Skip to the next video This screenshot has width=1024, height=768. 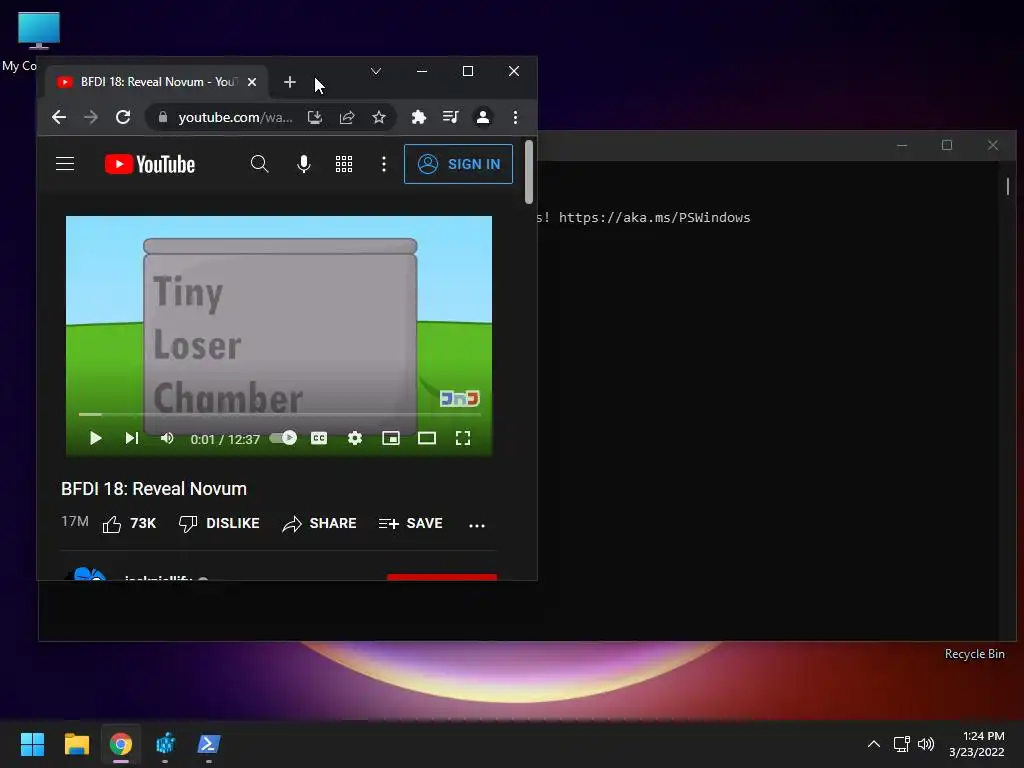(x=132, y=438)
